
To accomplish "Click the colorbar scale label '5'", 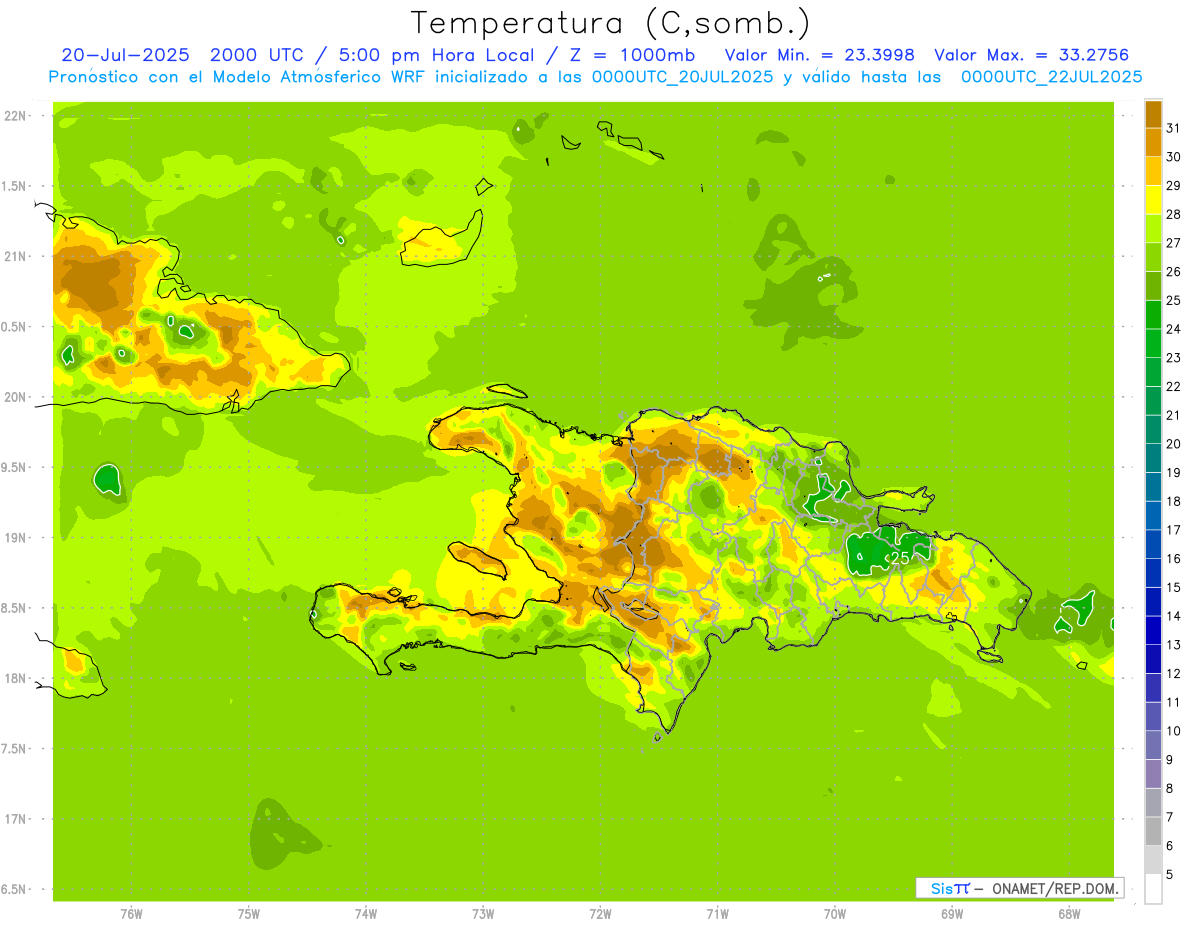I will click(1170, 875).
